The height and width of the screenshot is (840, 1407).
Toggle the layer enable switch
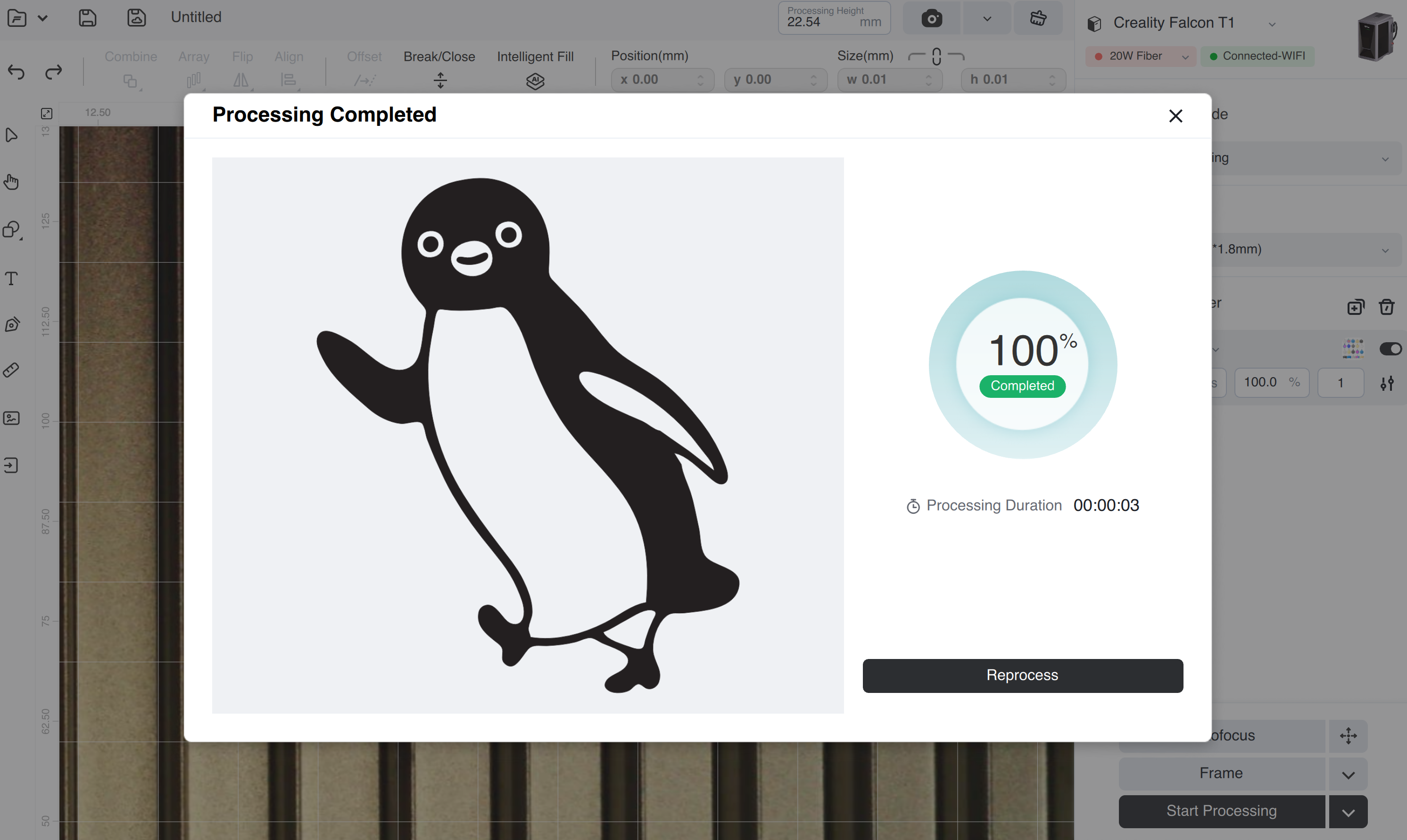click(1391, 349)
